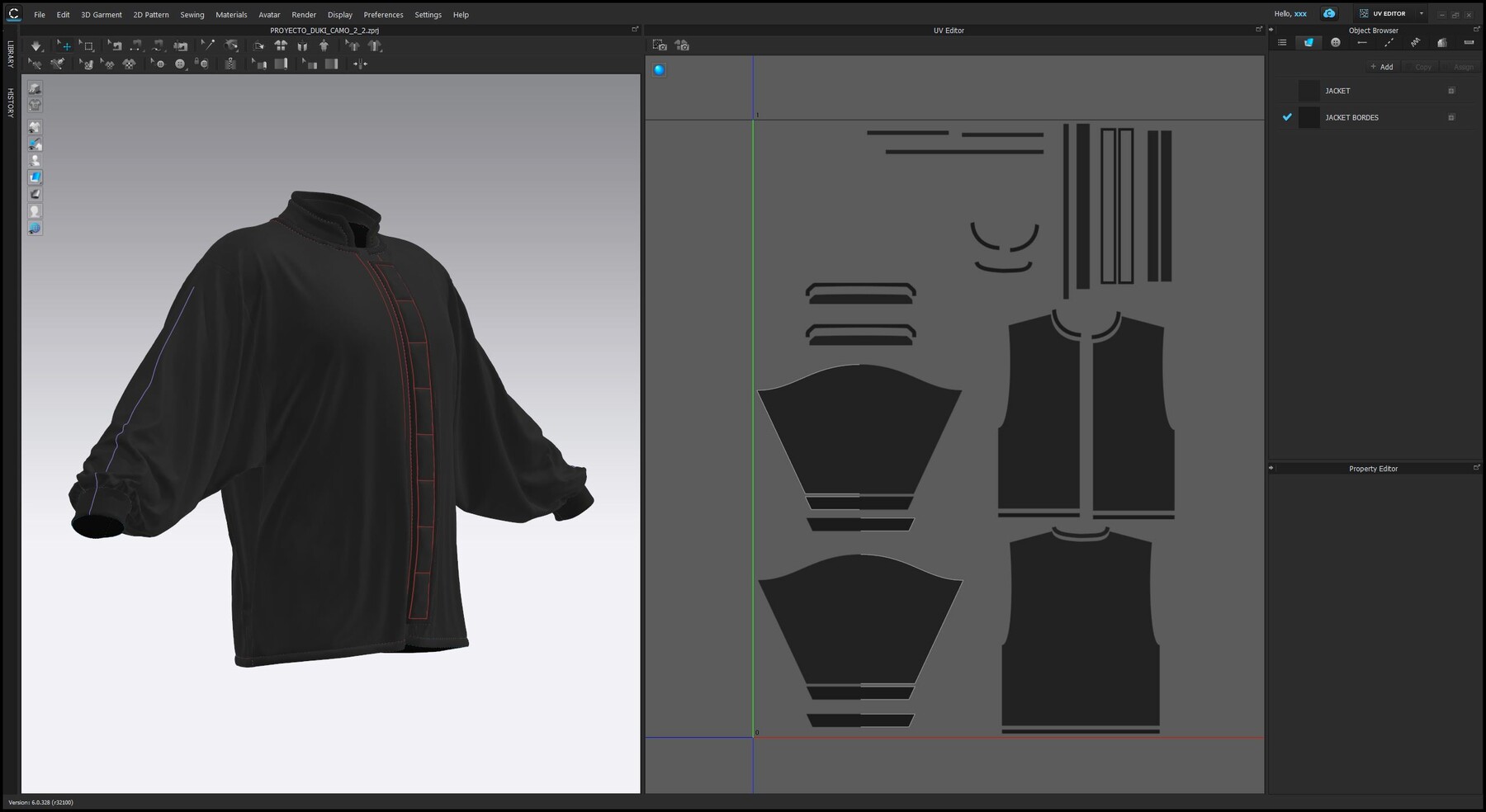Select the Select/Move tool
Image resolution: width=1486 pixels, height=812 pixels.
click(x=65, y=45)
